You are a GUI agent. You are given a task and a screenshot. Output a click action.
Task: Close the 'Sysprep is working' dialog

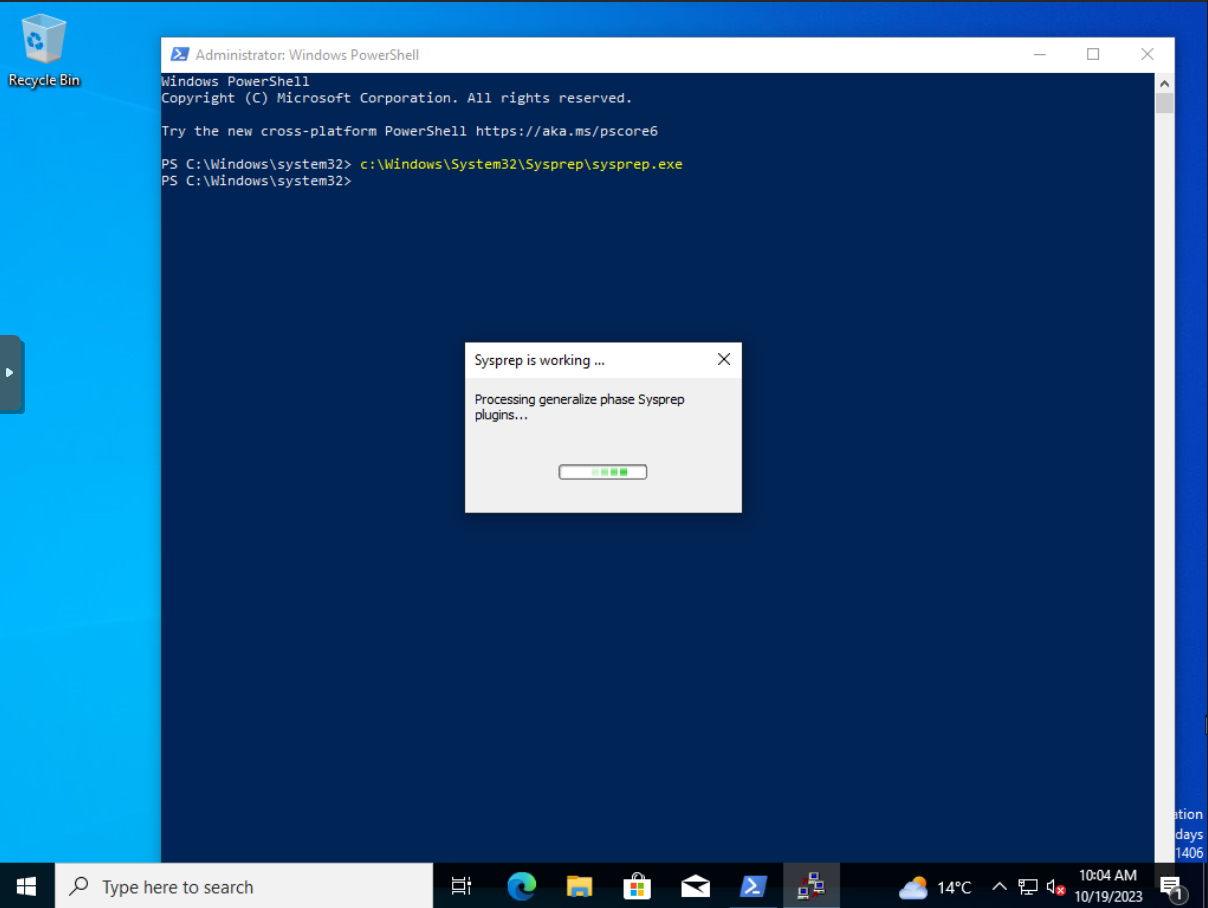pos(724,360)
